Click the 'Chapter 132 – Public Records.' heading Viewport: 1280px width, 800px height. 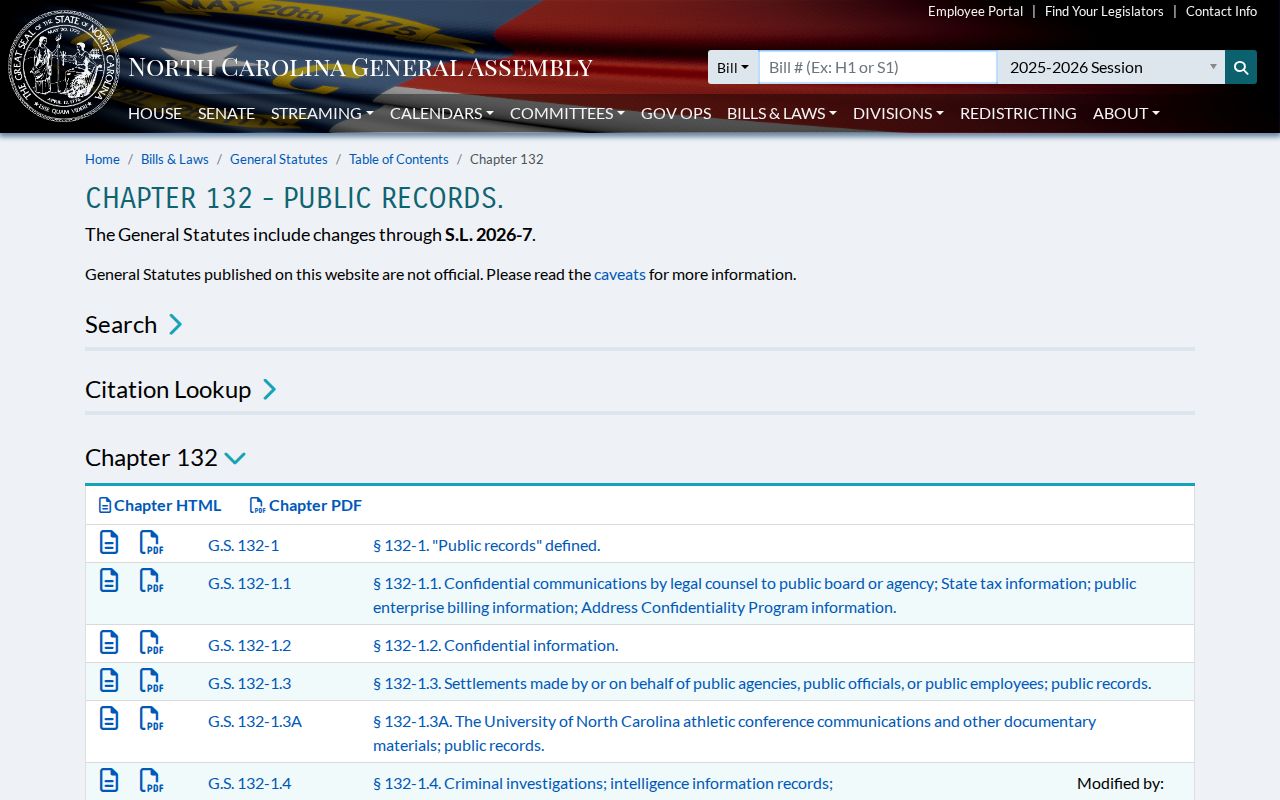(x=295, y=197)
